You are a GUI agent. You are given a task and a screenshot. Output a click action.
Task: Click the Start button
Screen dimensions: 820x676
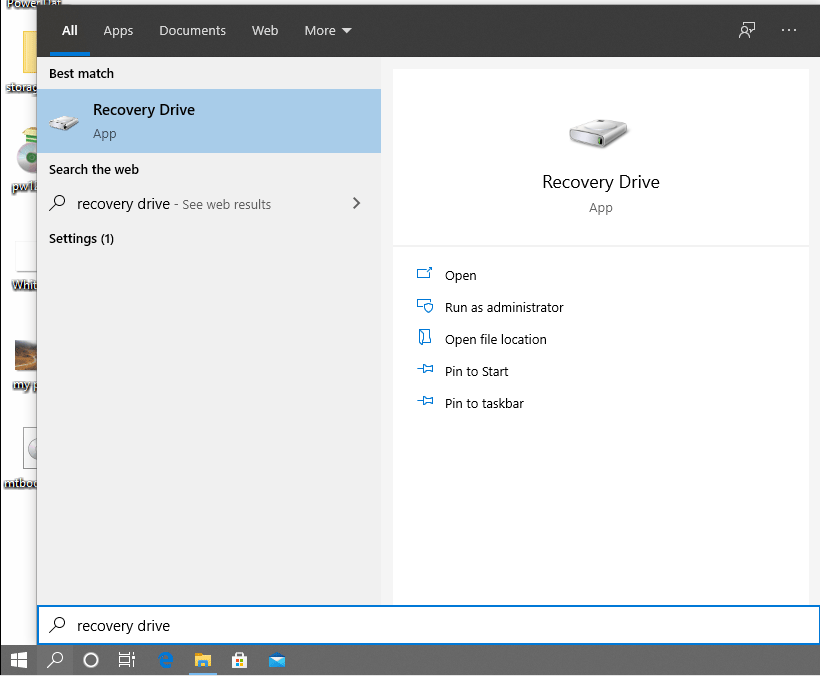(18, 660)
